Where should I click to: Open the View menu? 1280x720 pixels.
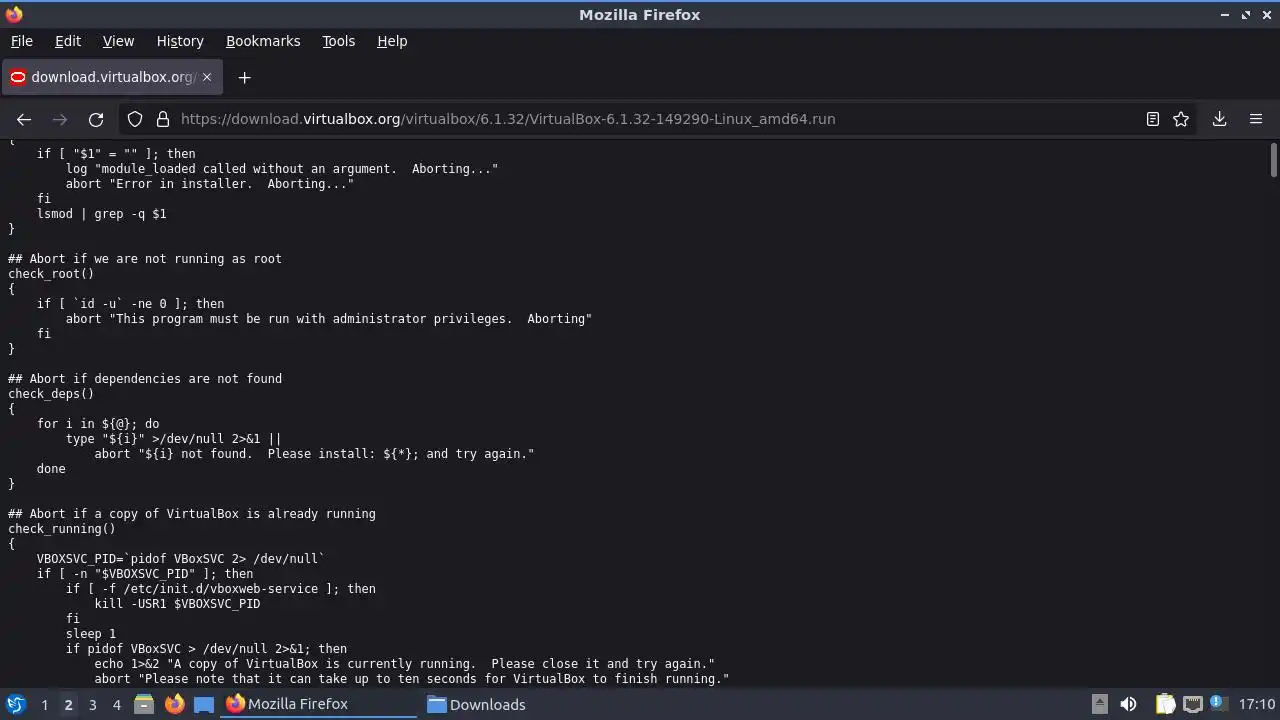[x=118, y=41]
